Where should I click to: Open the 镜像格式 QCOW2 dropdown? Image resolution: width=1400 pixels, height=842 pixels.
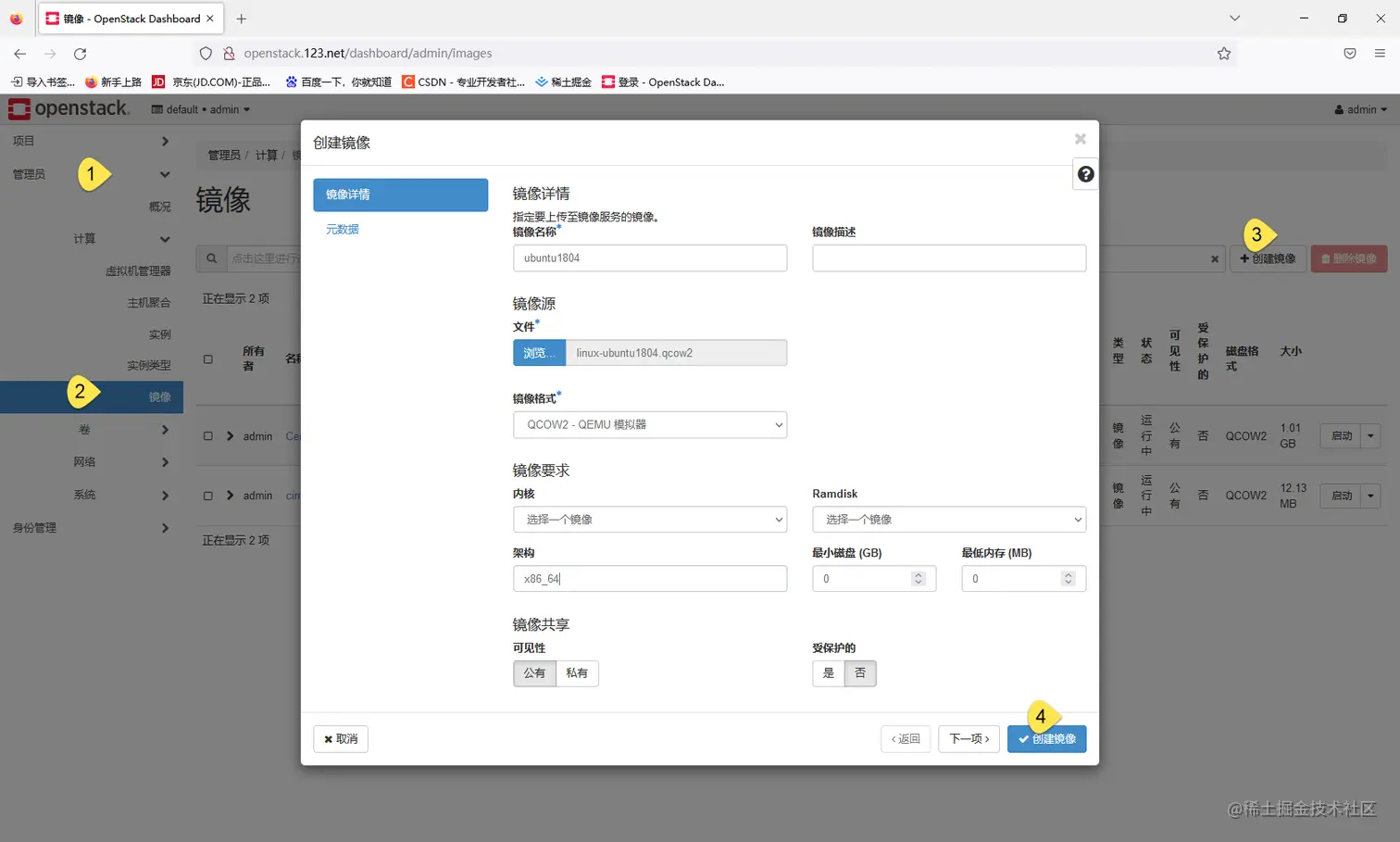point(650,424)
